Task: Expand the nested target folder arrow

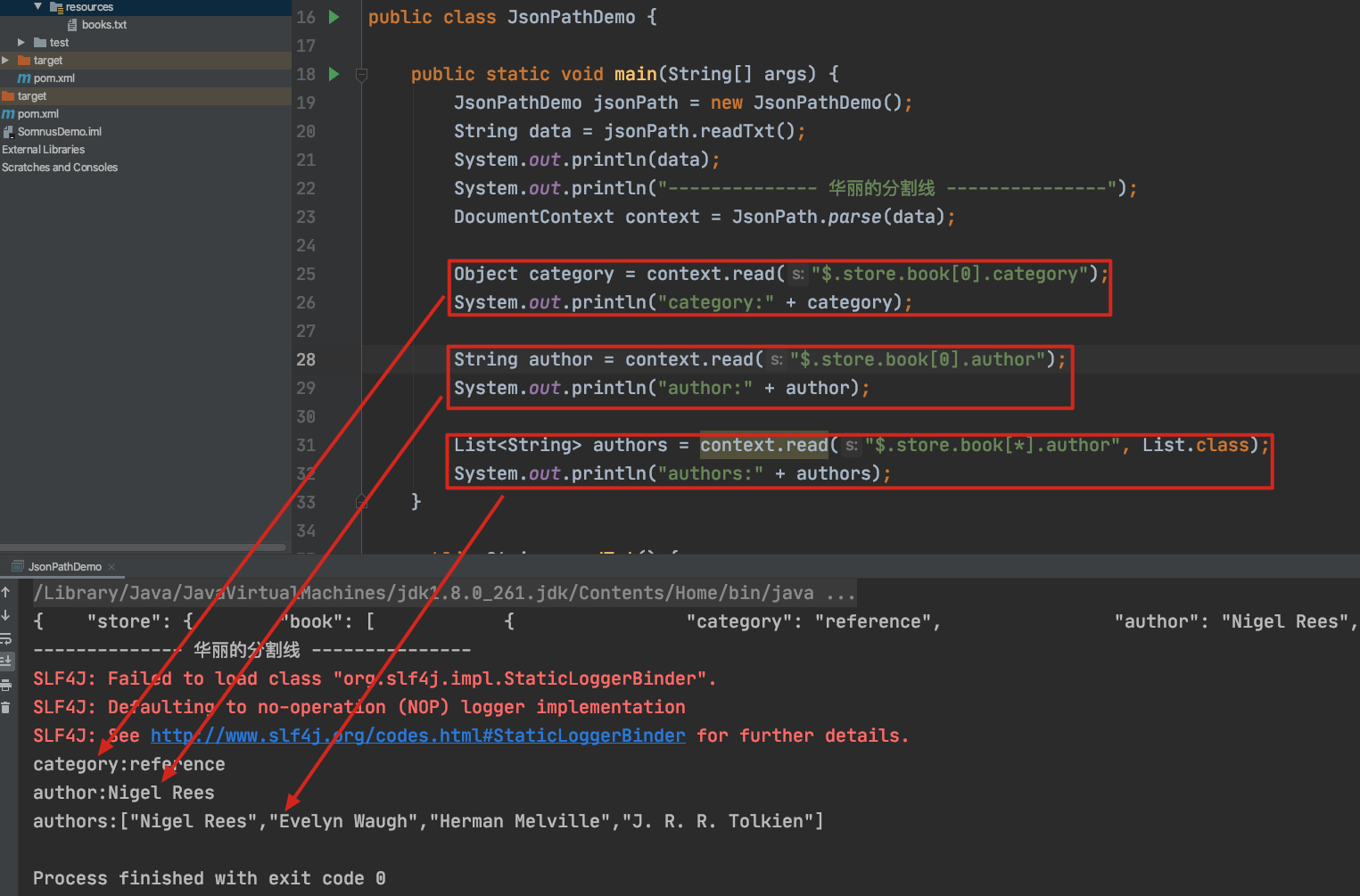Action: (5, 60)
